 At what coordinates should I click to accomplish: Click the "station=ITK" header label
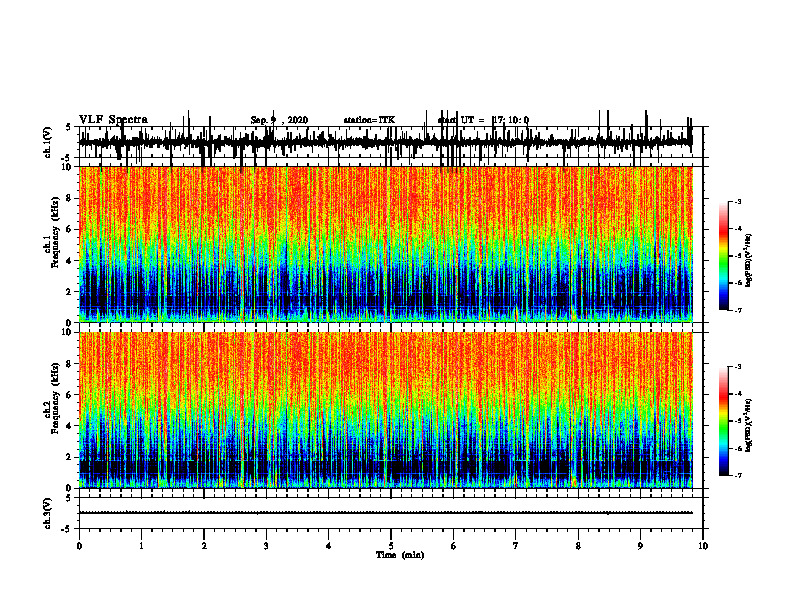[369, 120]
